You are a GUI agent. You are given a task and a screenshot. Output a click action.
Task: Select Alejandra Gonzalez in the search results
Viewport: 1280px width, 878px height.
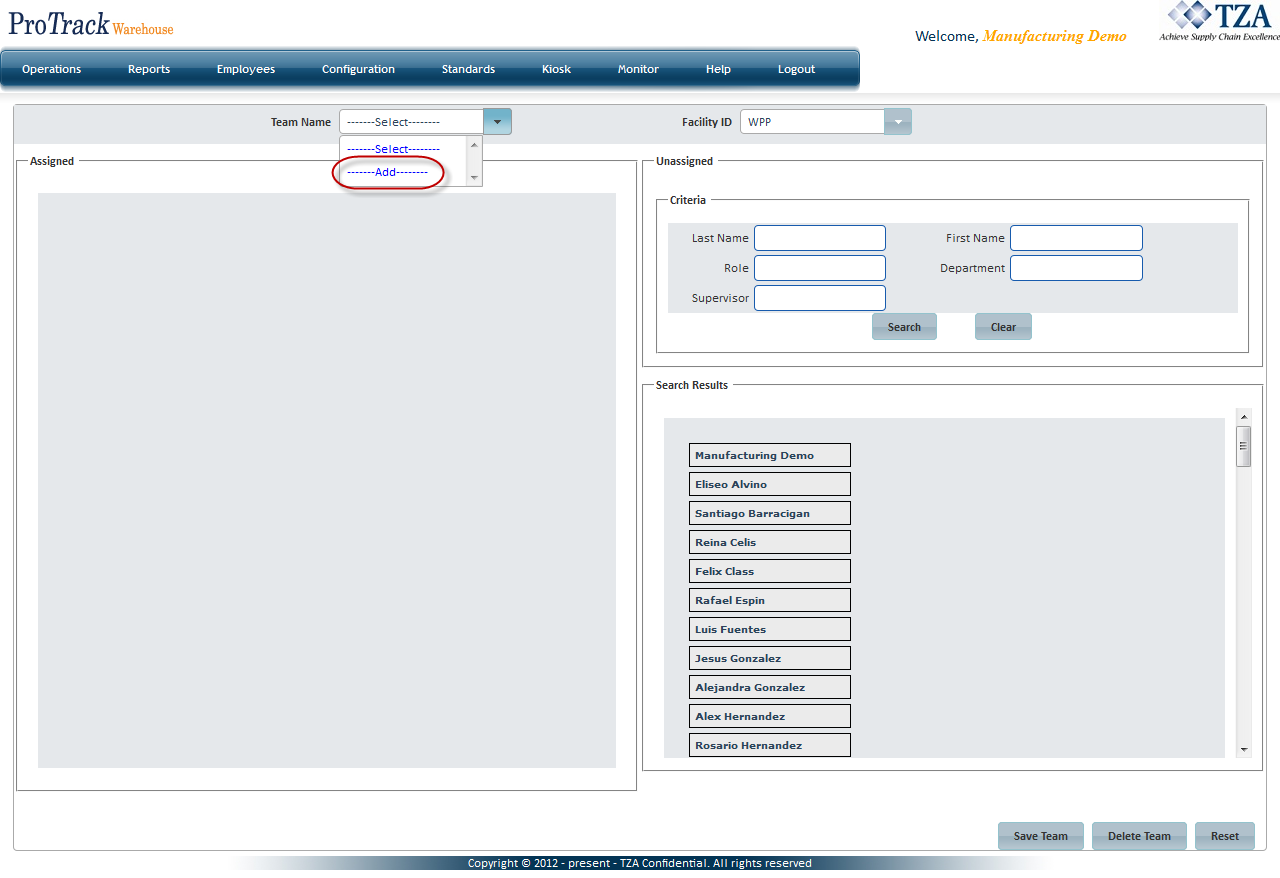click(770, 687)
